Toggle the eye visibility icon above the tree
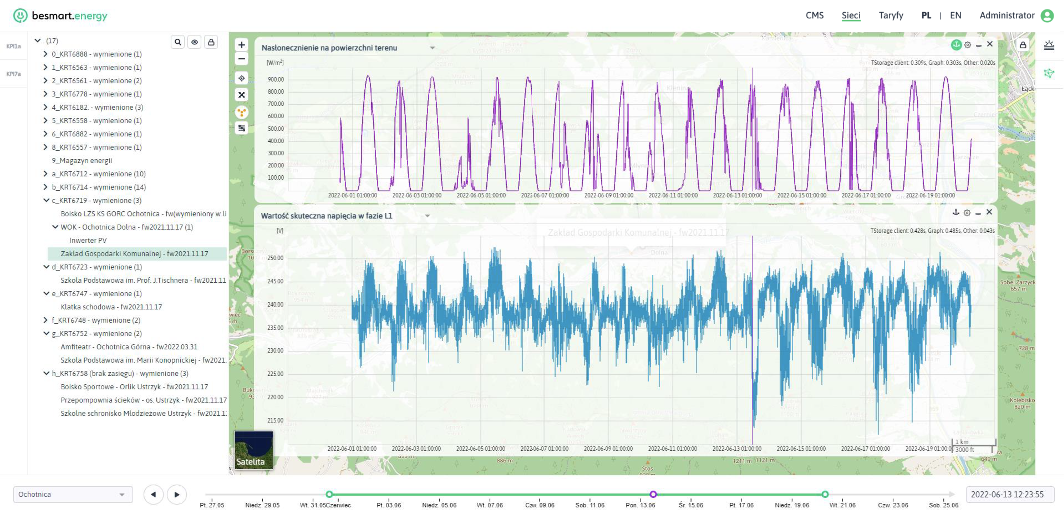This screenshot has width=1064, height=514. click(194, 42)
